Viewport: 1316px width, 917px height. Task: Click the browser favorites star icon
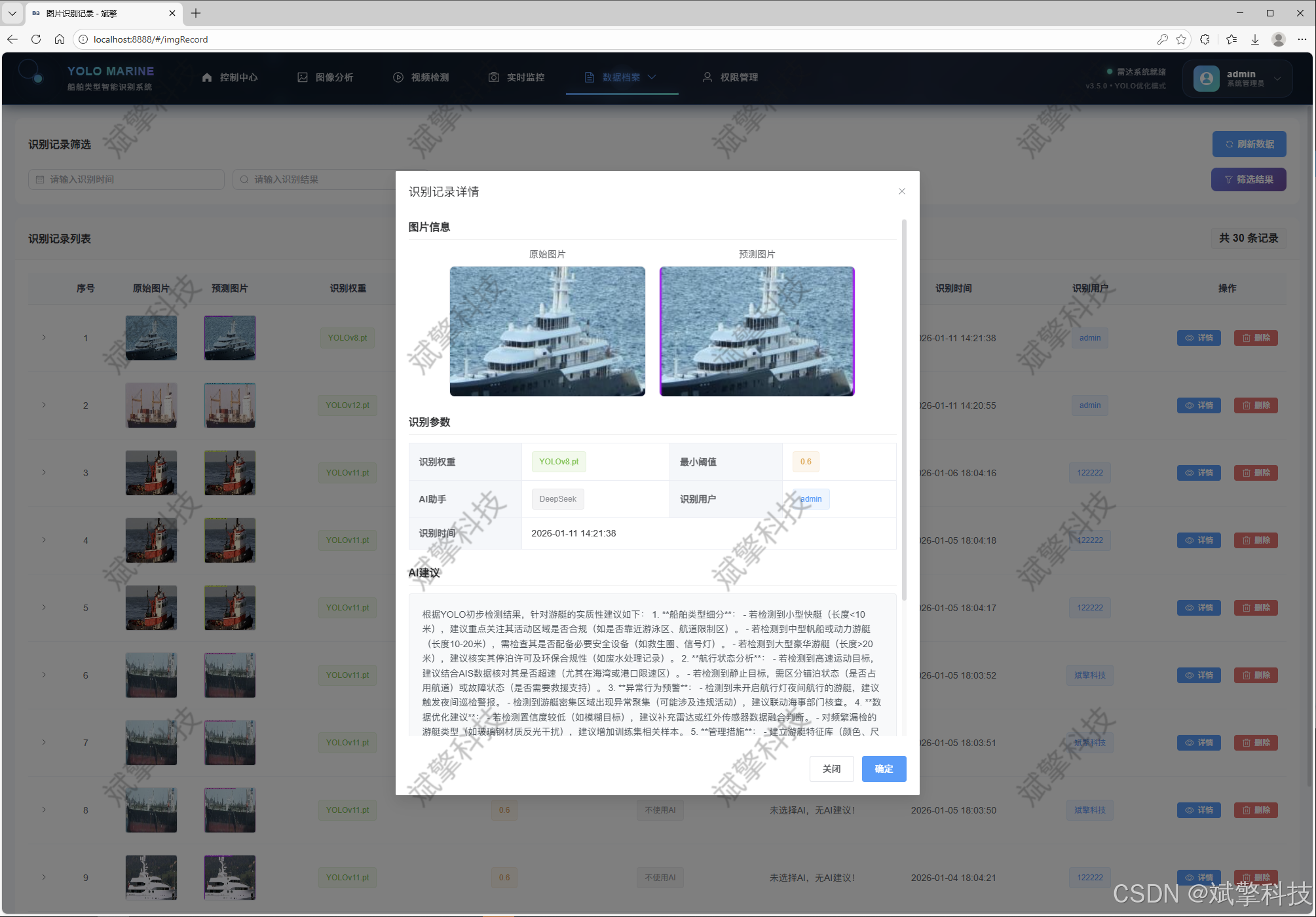point(1181,39)
